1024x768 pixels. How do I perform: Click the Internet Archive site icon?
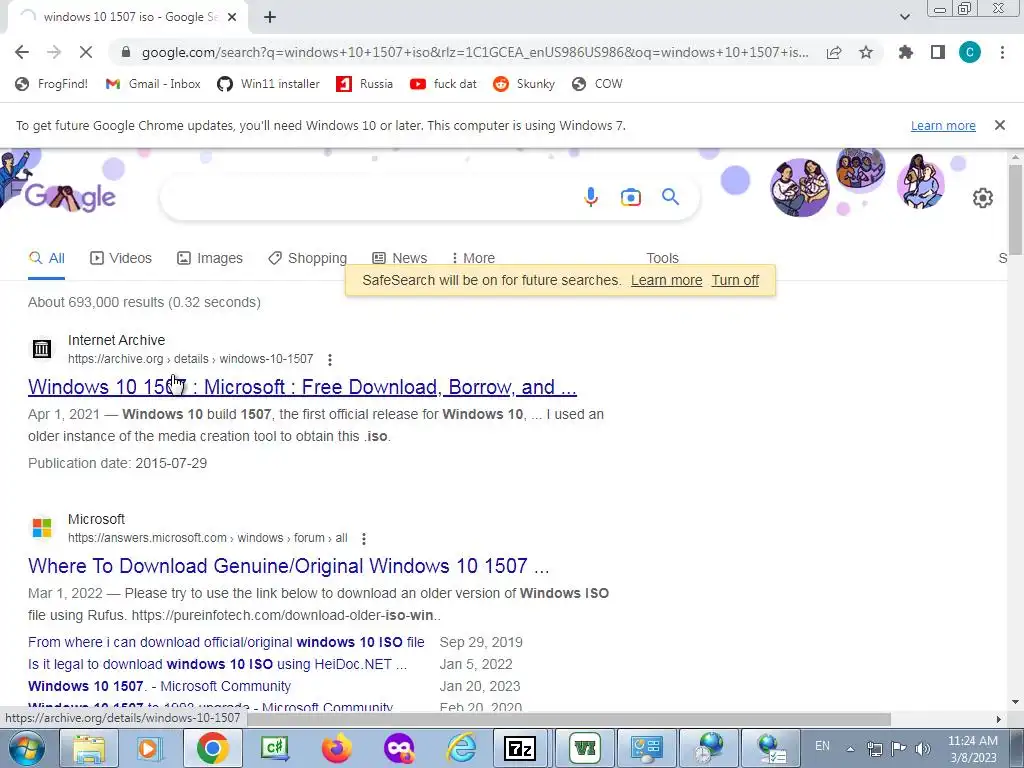(x=42, y=349)
